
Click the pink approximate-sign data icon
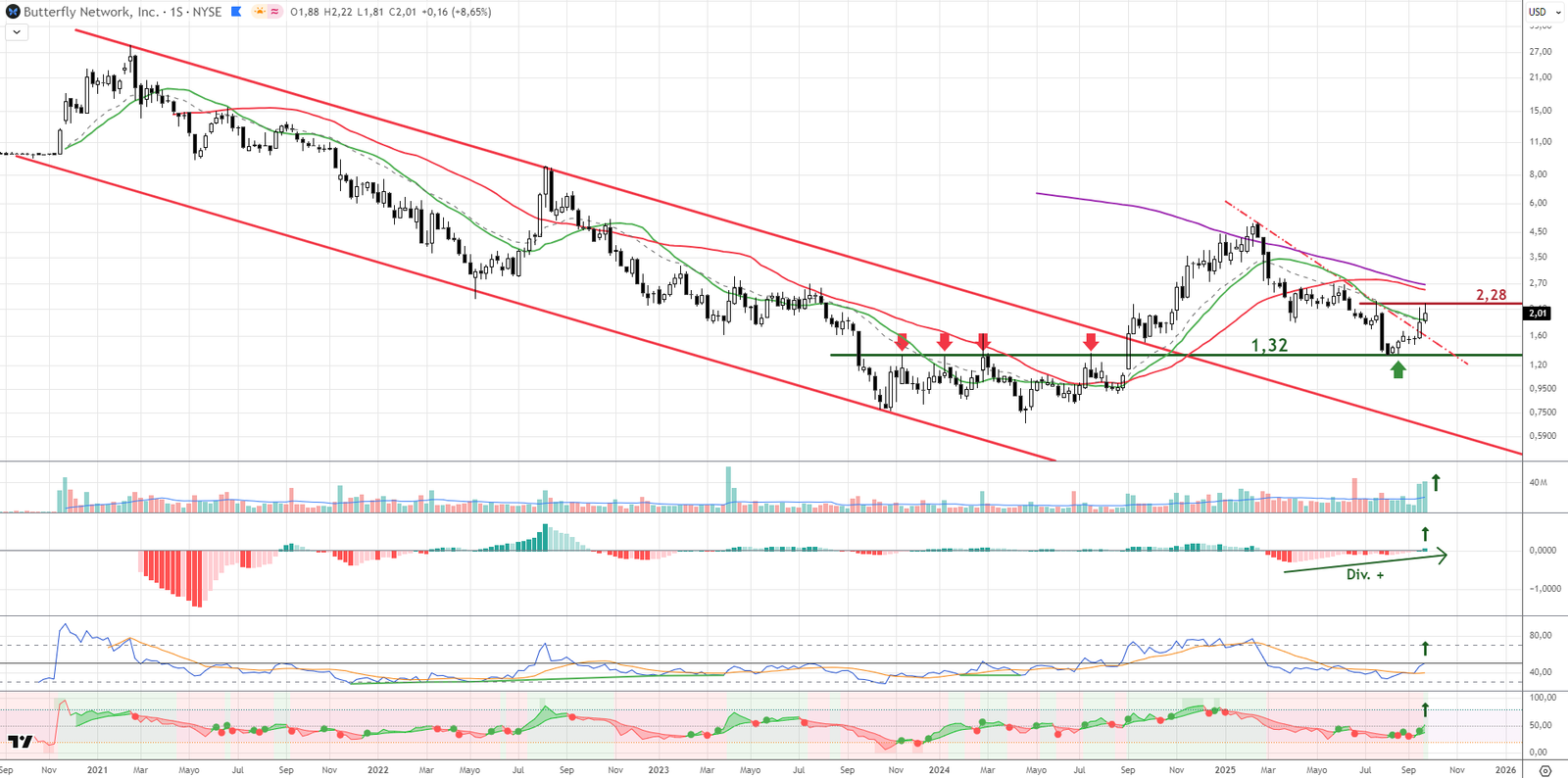point(274,12)
